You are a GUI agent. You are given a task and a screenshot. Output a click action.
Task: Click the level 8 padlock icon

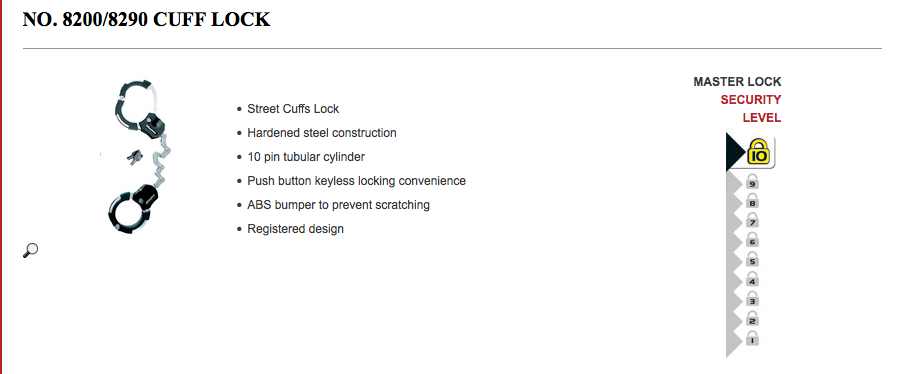coord(752,201)
